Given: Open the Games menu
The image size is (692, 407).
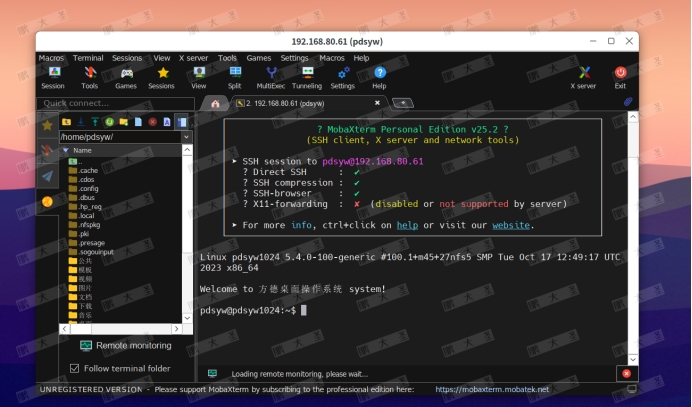Looking at the screenshot, I should [x=259, y=58].
